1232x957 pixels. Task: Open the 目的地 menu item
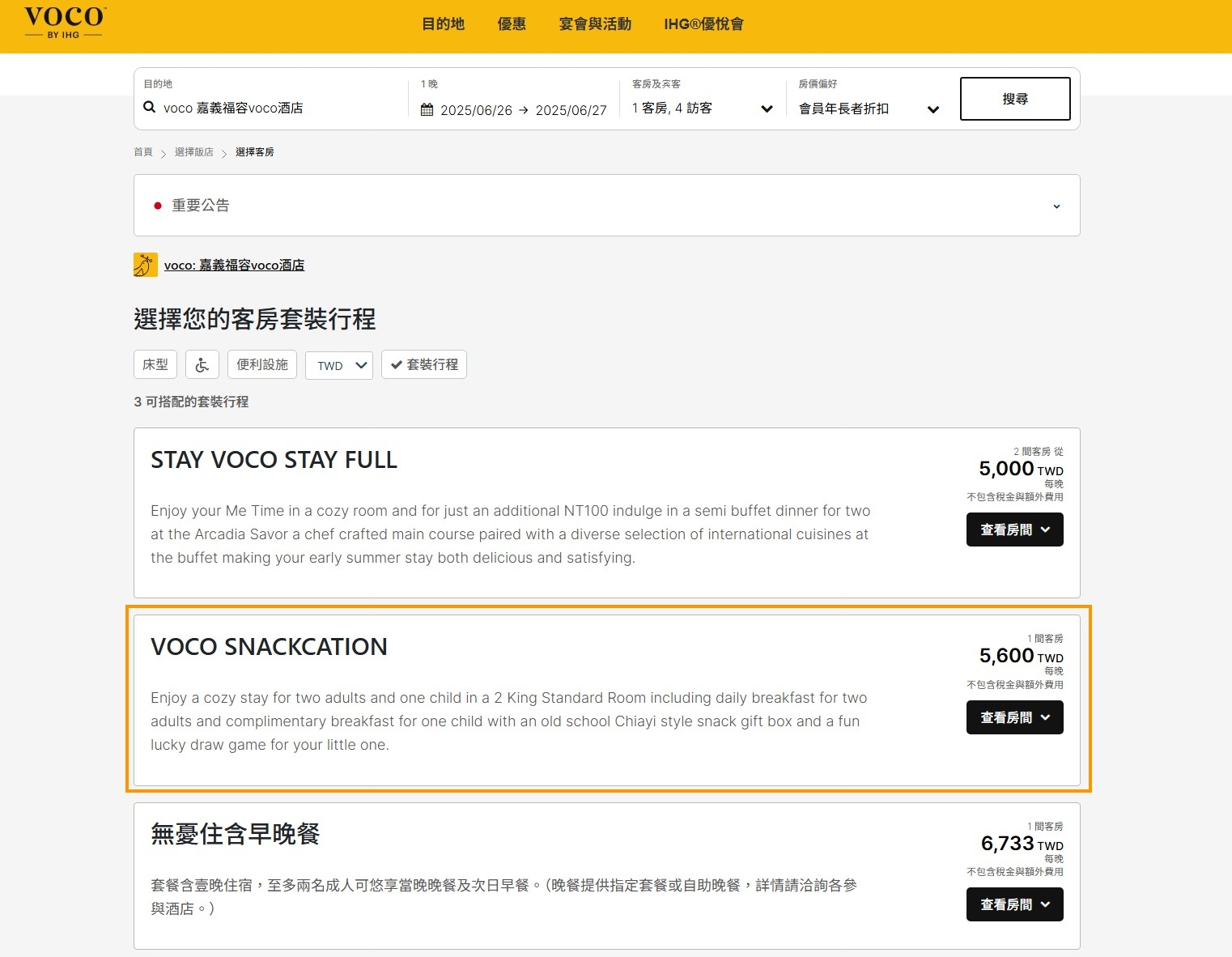[x=444, y=24]
